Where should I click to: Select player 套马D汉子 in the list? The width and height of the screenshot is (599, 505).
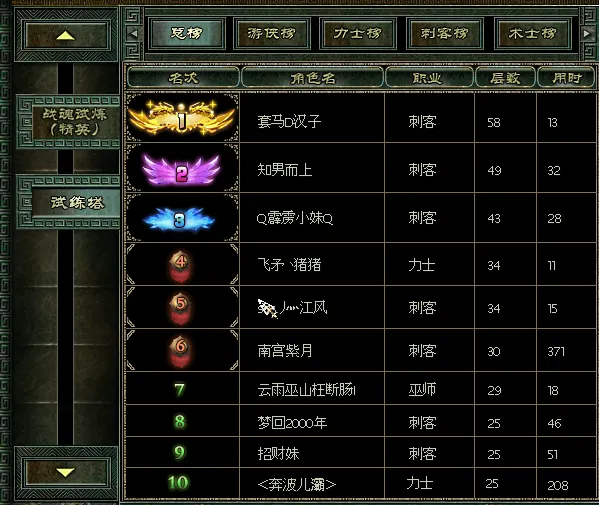tap(289, 122)
